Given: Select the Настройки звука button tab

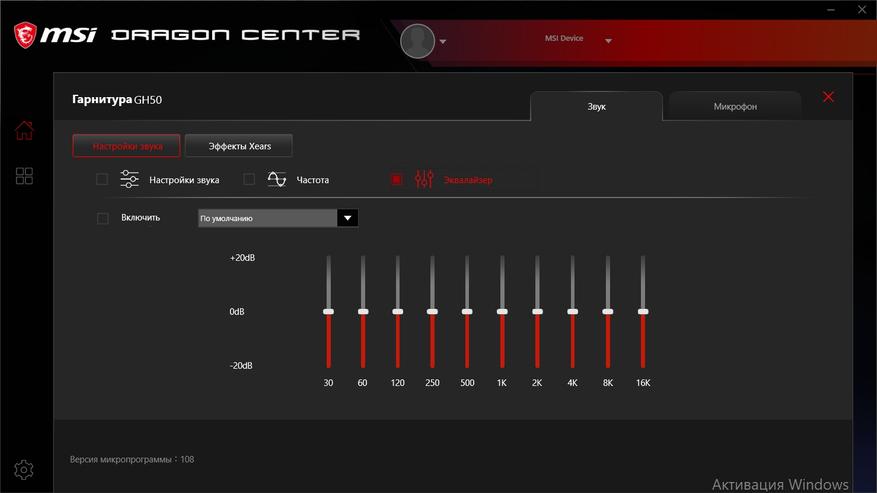Looking at the screenshot, I should [x=126, y=146].
